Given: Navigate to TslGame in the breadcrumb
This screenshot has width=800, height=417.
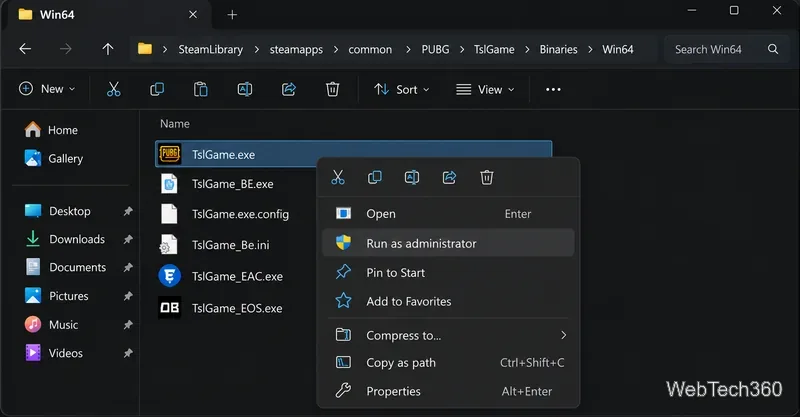Looking at the screenshot, I should (494, 50).
